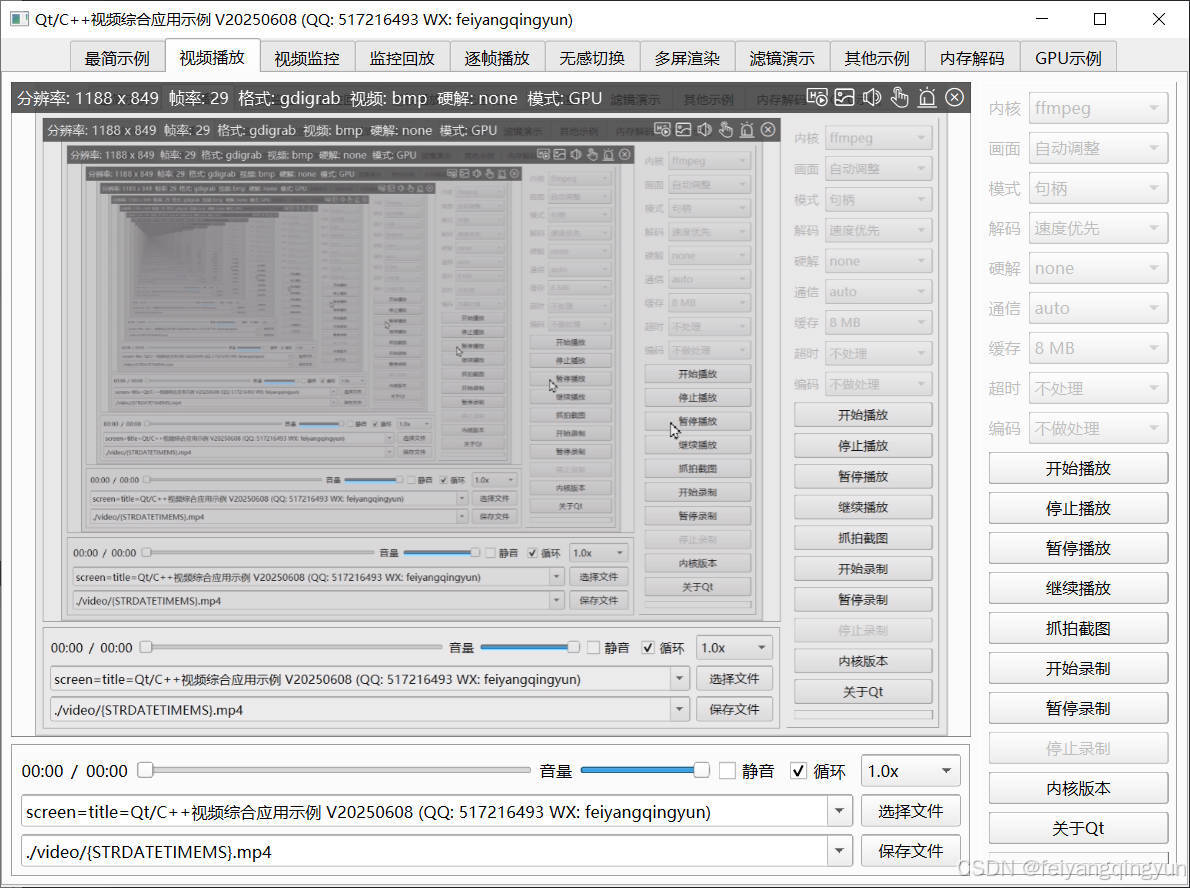1190x888 pixels.
Task: Open the 解码 速度优先 dropdown
Action: pos(1098,228)
